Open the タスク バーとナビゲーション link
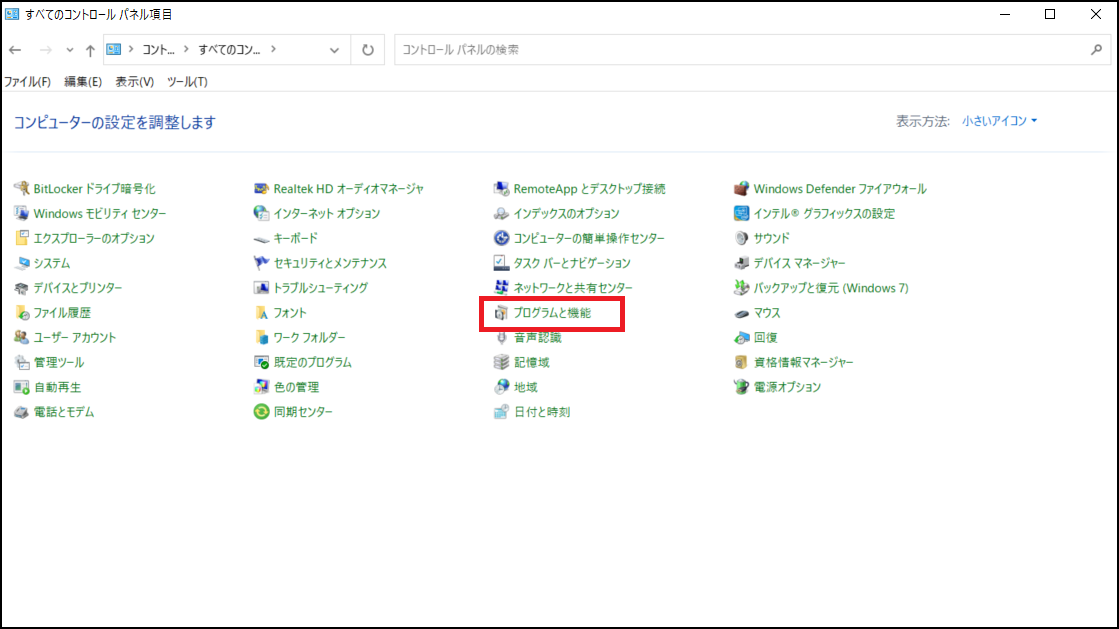This screenshot has width=1119, height=629. [572, 263]
